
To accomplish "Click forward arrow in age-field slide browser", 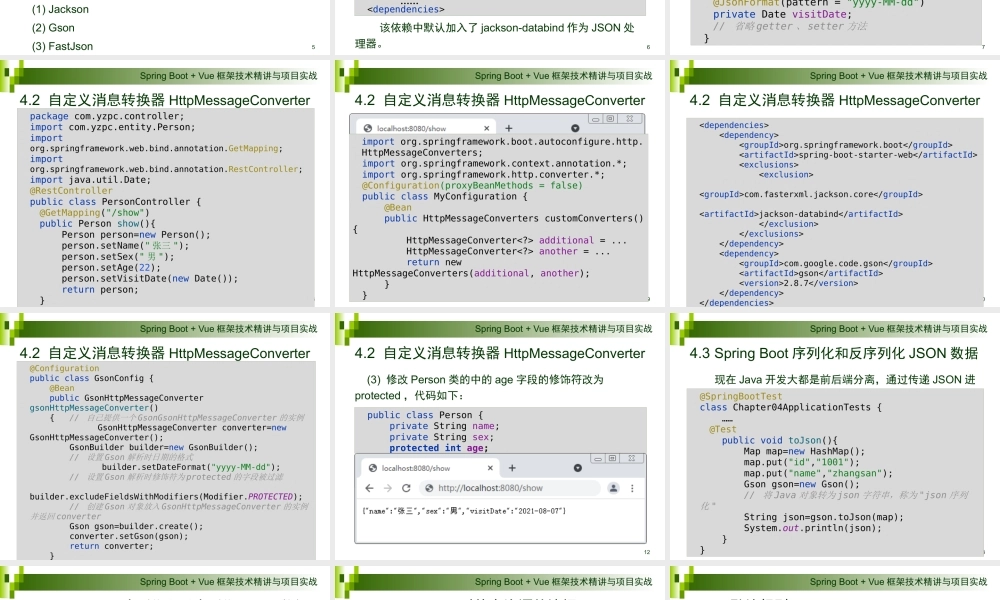I will [x=388, y=488].
